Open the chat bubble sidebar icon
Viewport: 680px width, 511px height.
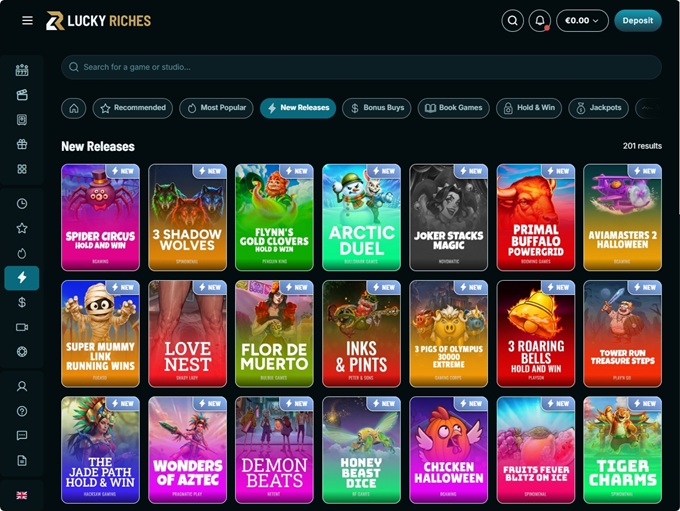[22, 436]
